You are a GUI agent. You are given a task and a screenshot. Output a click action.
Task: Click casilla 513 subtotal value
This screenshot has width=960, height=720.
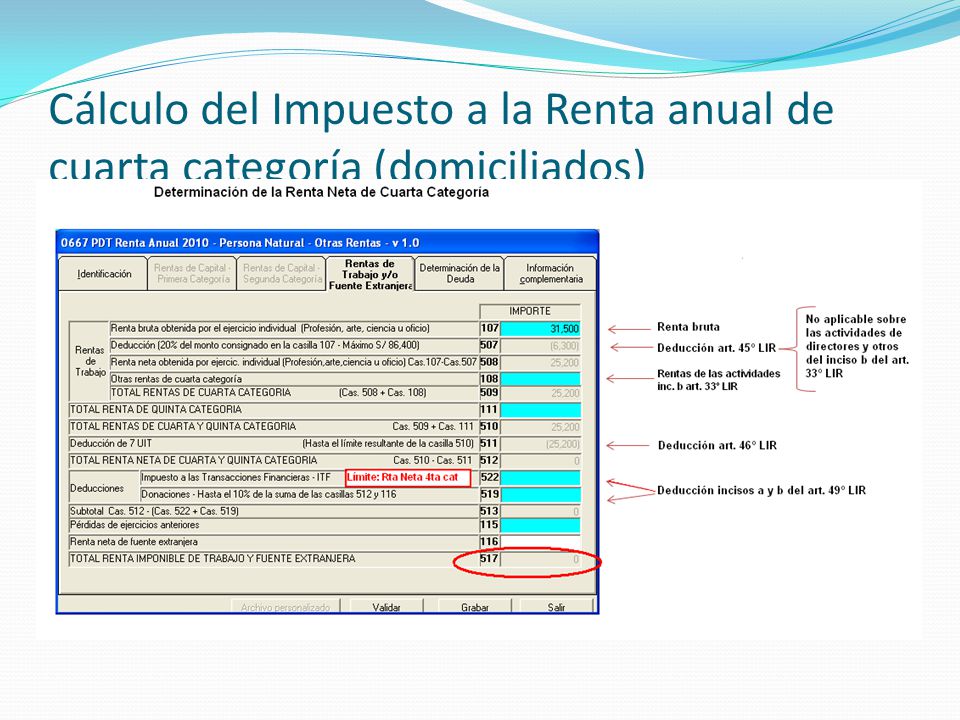[x=540, y=511]
